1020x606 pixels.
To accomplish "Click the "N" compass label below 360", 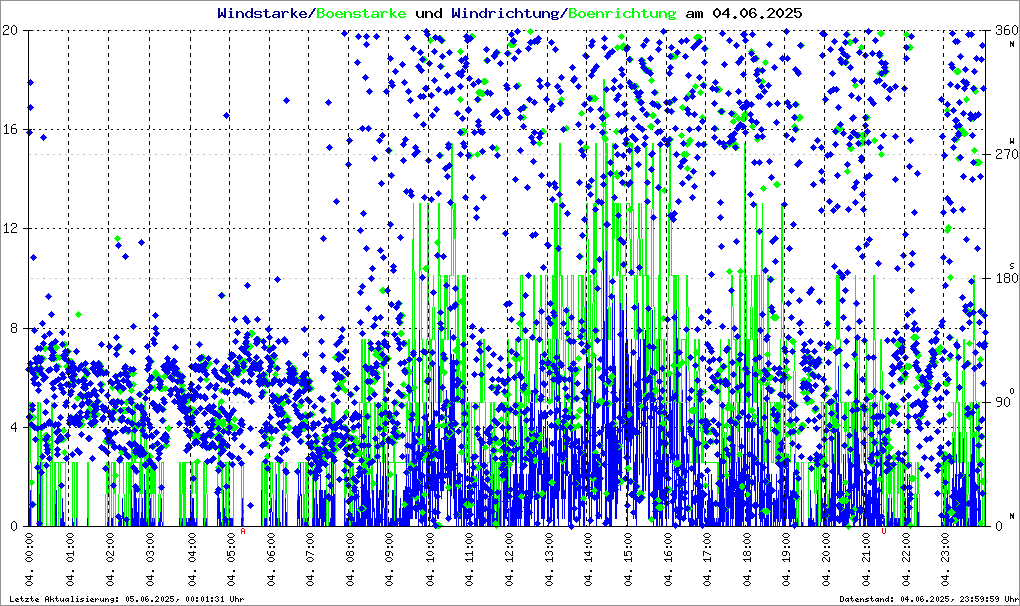I will (x=1012, y=44).
